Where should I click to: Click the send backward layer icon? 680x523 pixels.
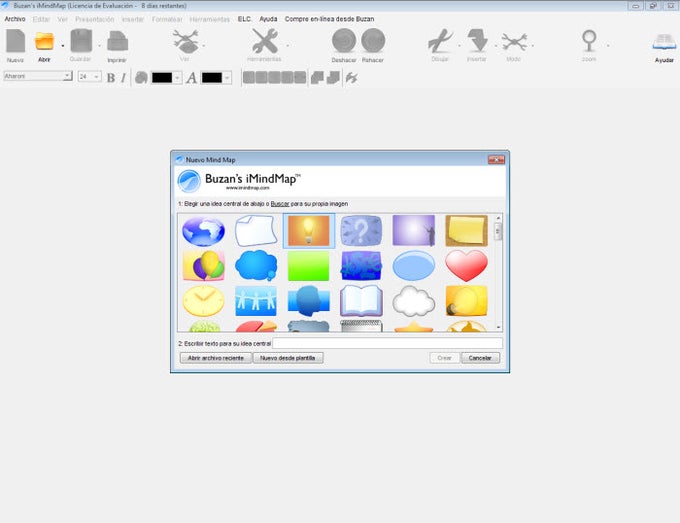tap(333, 78)
